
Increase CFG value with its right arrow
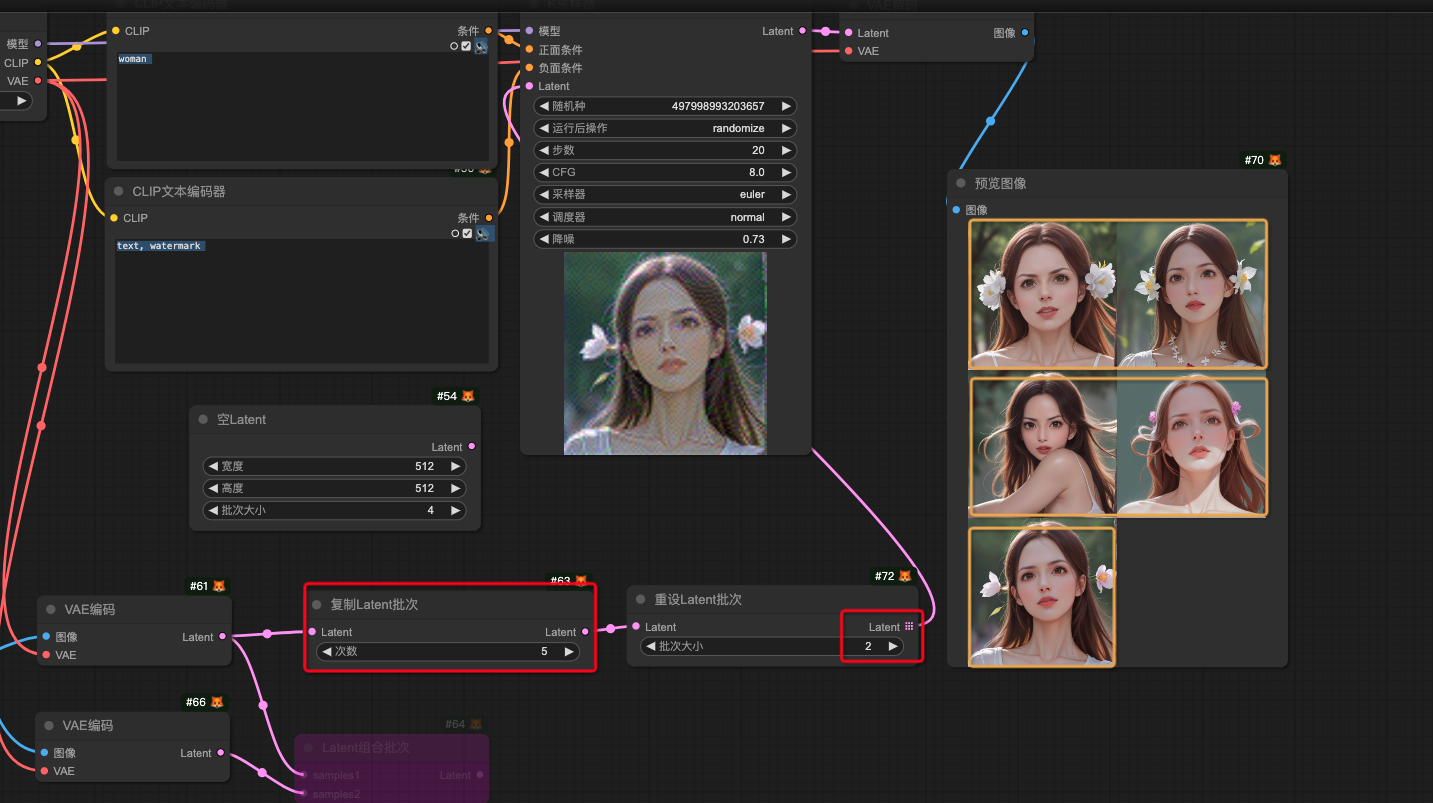pyautogui.click(x=787, y=172)
